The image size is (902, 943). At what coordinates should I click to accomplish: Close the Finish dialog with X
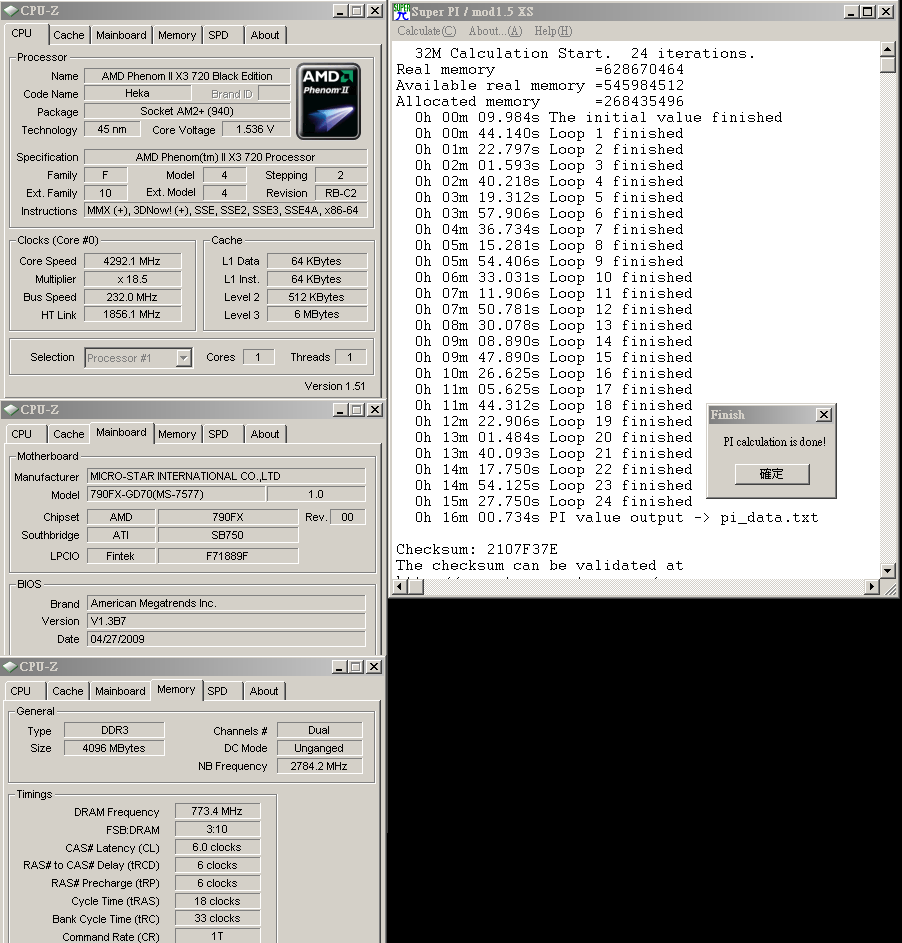pyautogui.click(x=824, y=414)
